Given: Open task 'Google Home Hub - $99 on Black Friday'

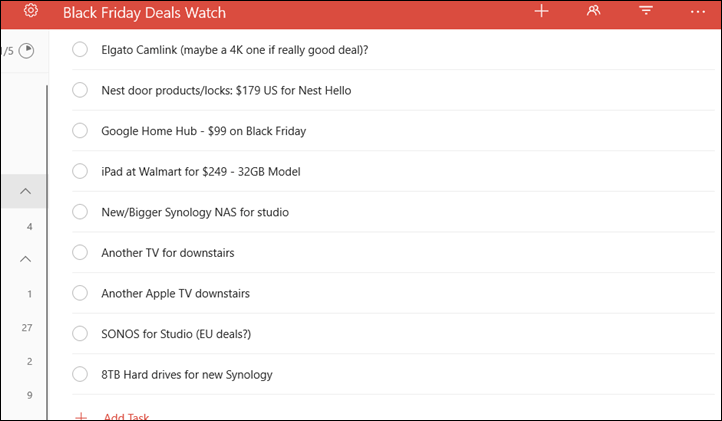Looking at the screenshot, I should click(x=204, y=131).
